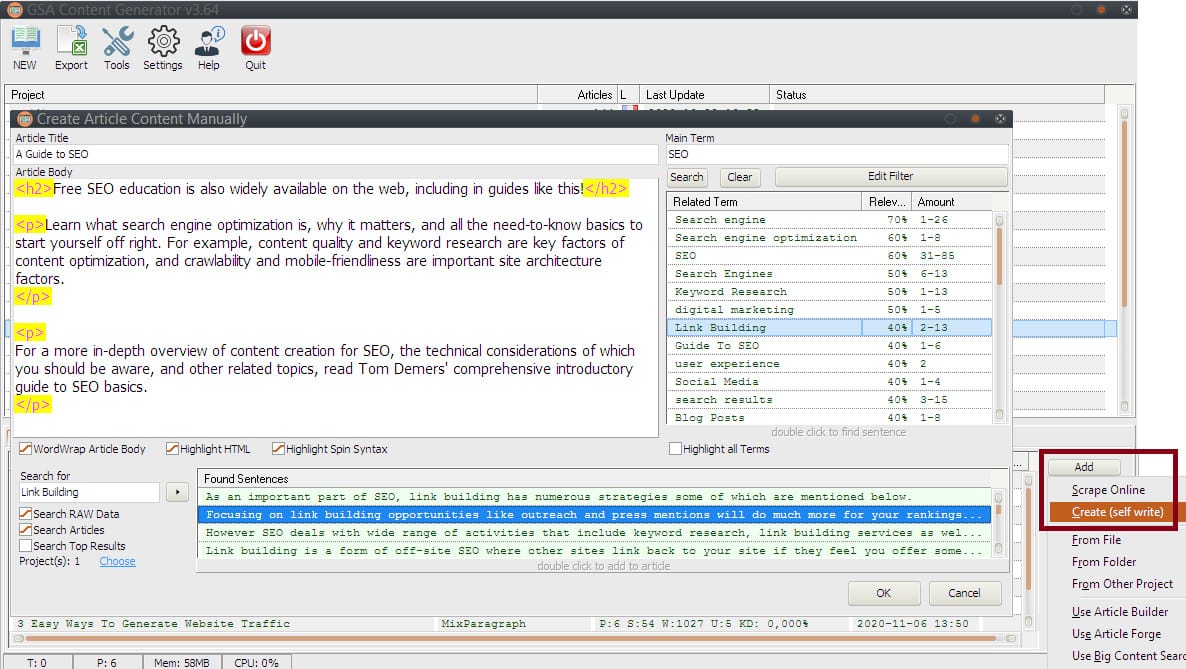Toggle the Highlight HTML checkbox
The height and width of the screenshot is (669, 1186).
coord(172,449)
